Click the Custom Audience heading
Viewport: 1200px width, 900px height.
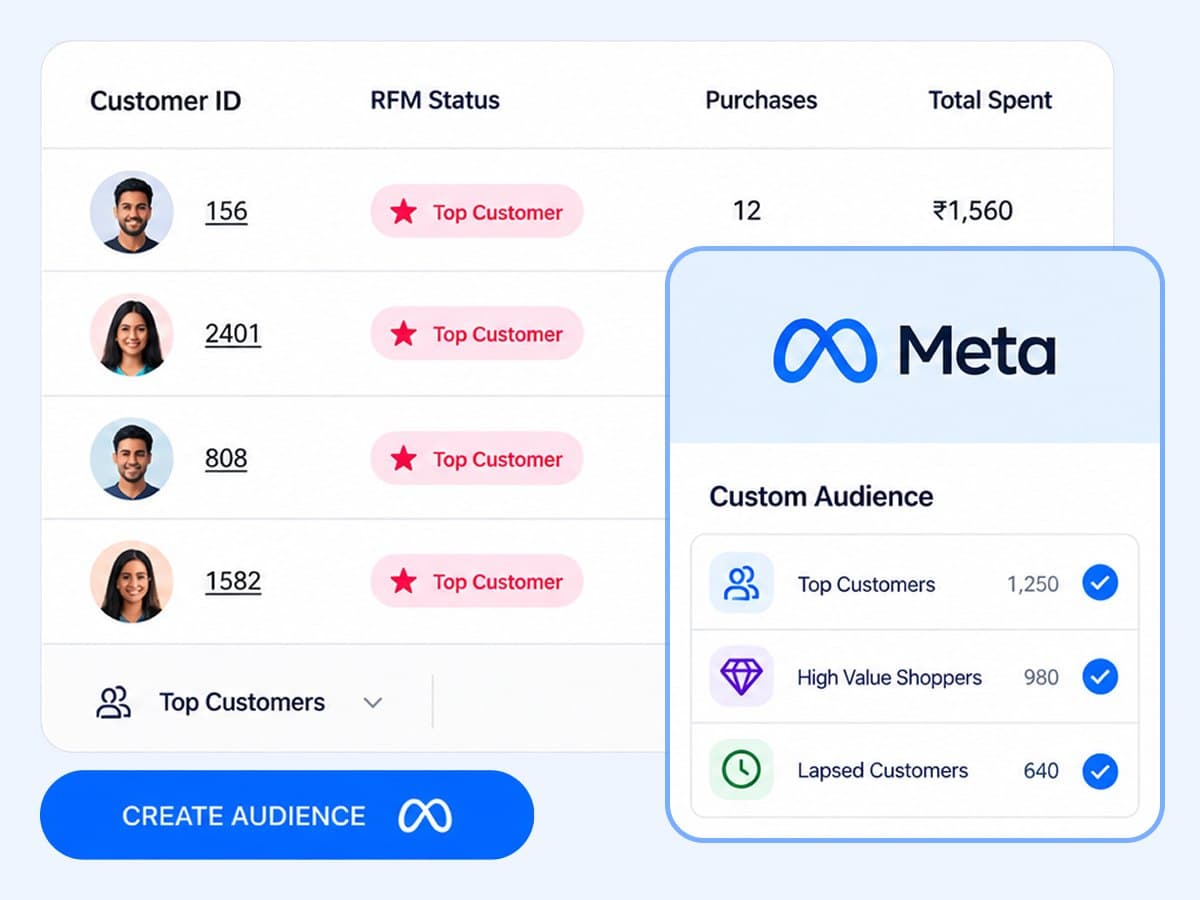[821, 496]
